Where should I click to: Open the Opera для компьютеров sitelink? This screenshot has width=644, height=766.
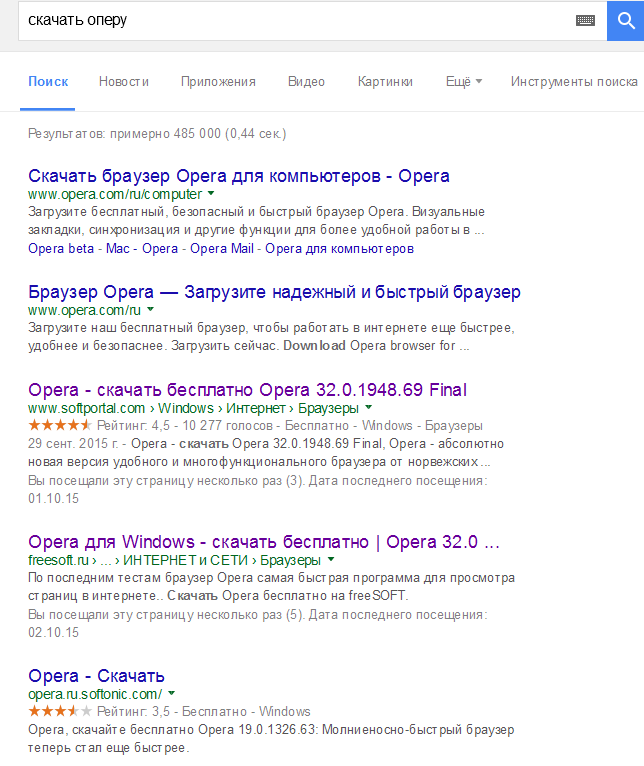[339, 249]
